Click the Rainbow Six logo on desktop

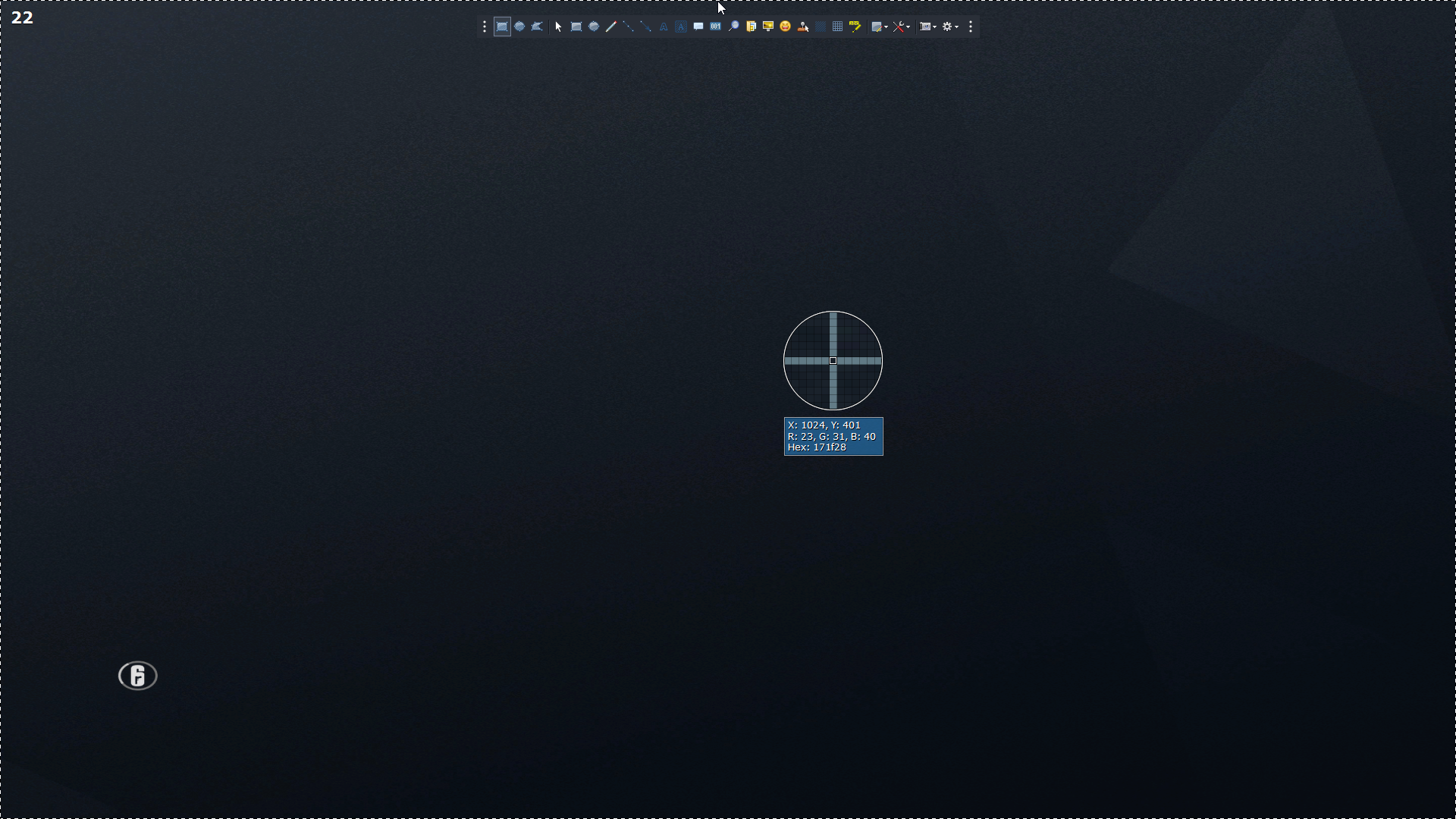138,676
